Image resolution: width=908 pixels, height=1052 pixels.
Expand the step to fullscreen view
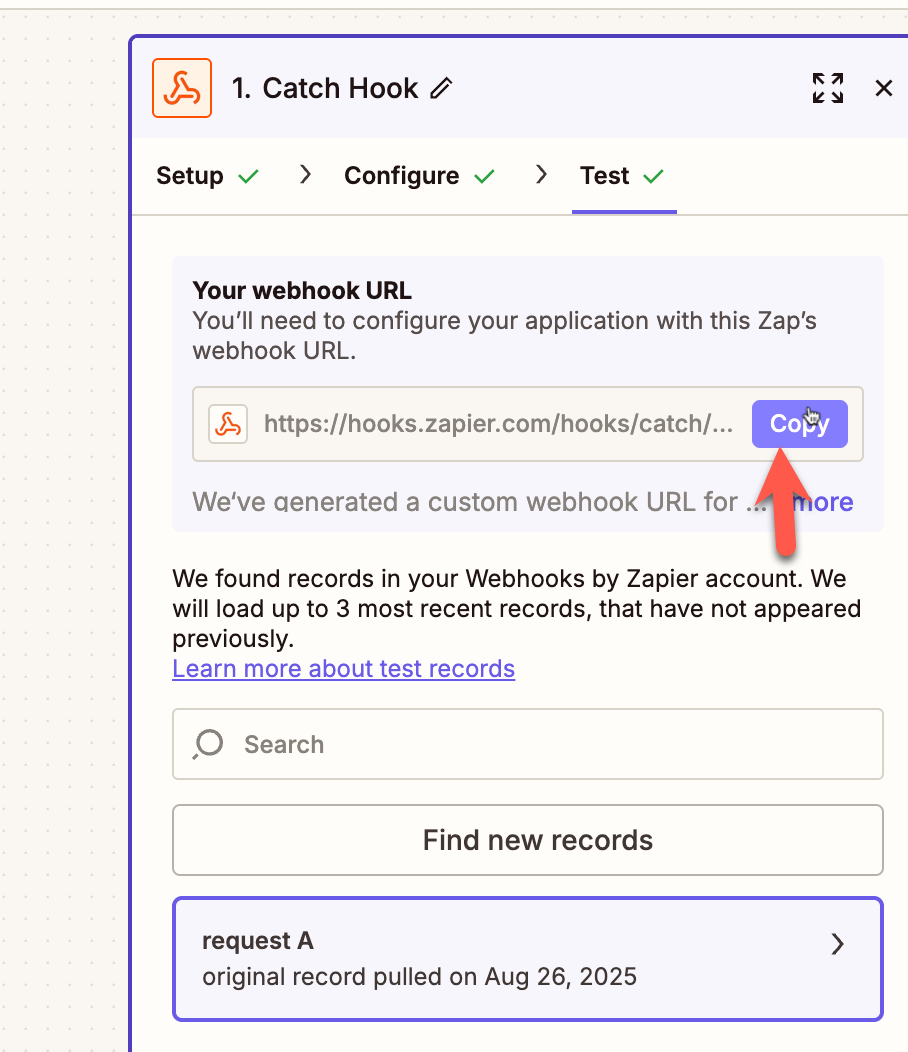pyautogui.click(x=827, y=88)
